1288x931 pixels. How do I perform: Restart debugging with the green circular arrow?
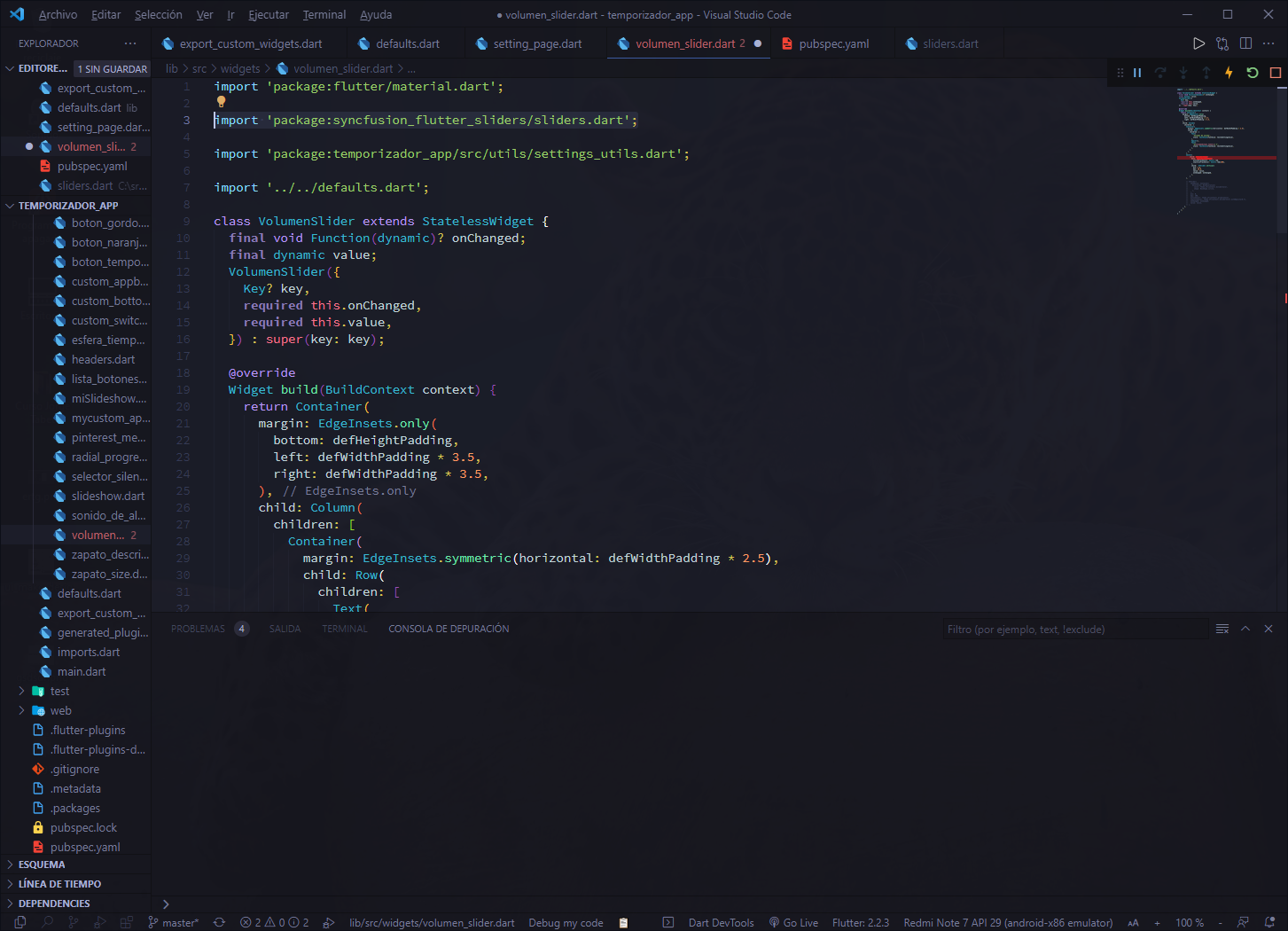coord(1253,73)
